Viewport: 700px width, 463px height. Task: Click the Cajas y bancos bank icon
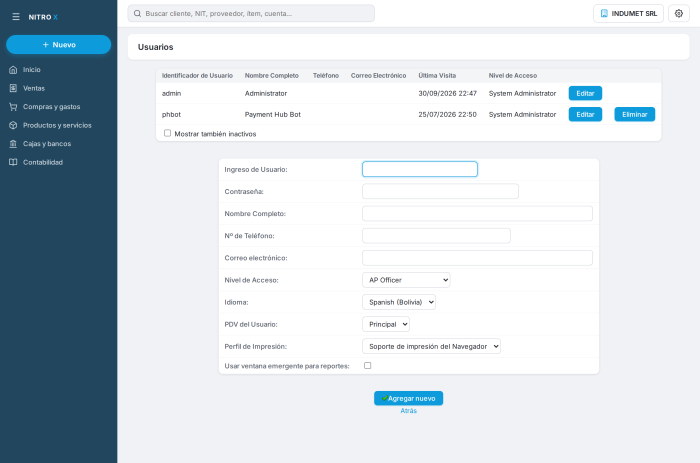[x=13, y=144]
